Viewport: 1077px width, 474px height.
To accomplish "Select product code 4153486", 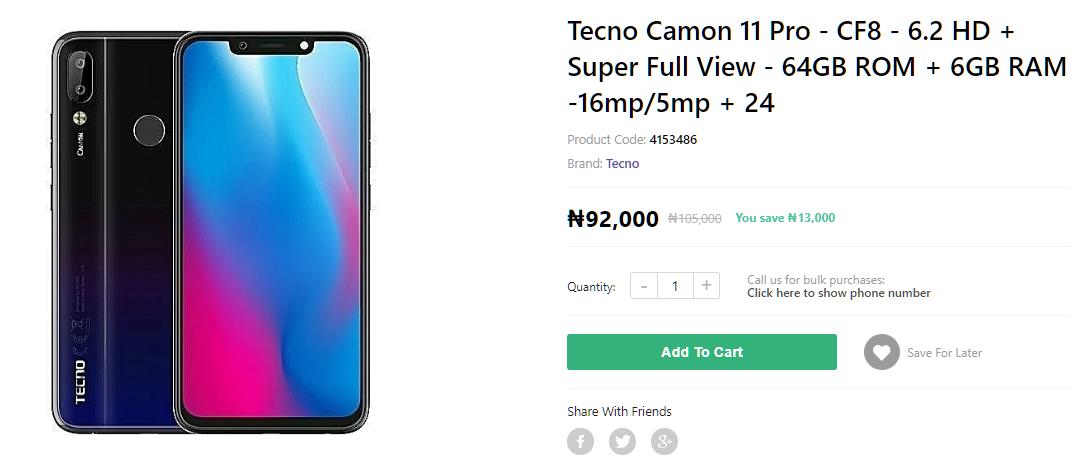I will (x=672, y=139).
